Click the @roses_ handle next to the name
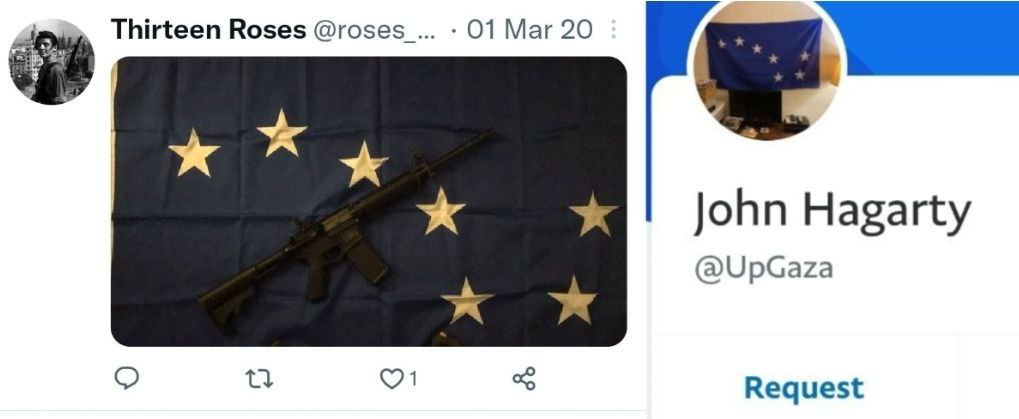This screenshot has width=1019, height=419. [x=374, y=30]
